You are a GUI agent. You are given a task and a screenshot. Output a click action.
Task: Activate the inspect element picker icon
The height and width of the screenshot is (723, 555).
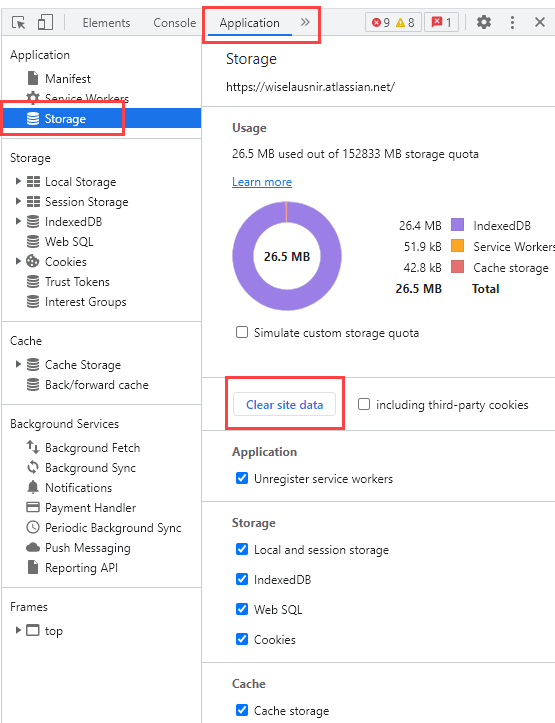click(x=19, y=22)
